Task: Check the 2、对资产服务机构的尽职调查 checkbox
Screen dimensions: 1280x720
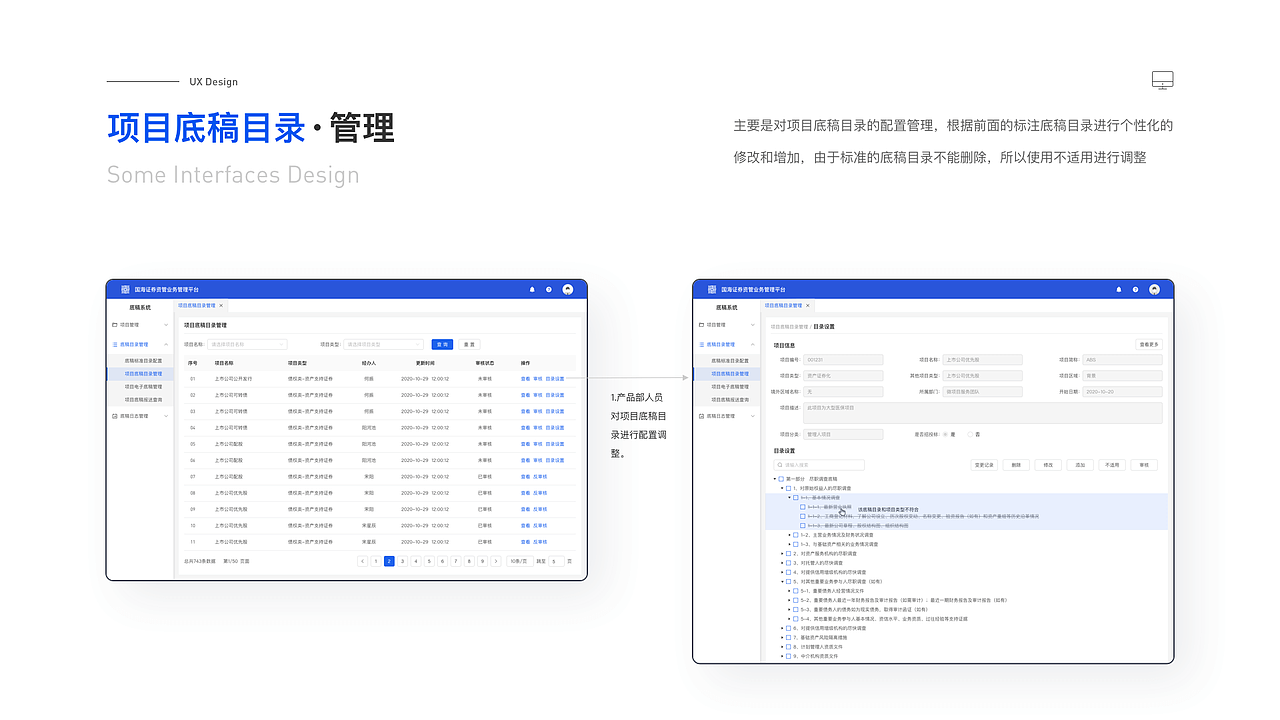Action: [788, 553]
